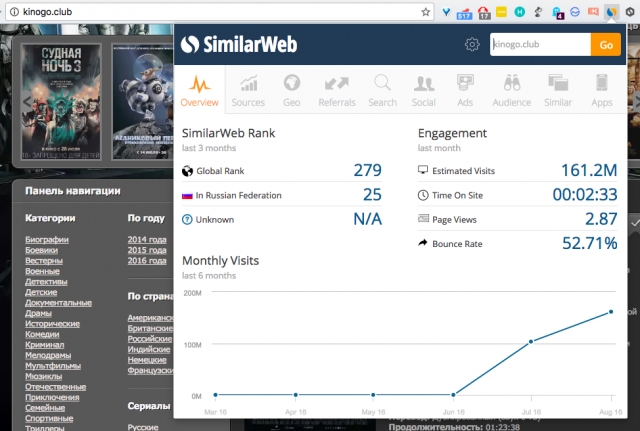Open the Приключения category link
This screenshot has width=640, height=431.
[x=52, y=398]
